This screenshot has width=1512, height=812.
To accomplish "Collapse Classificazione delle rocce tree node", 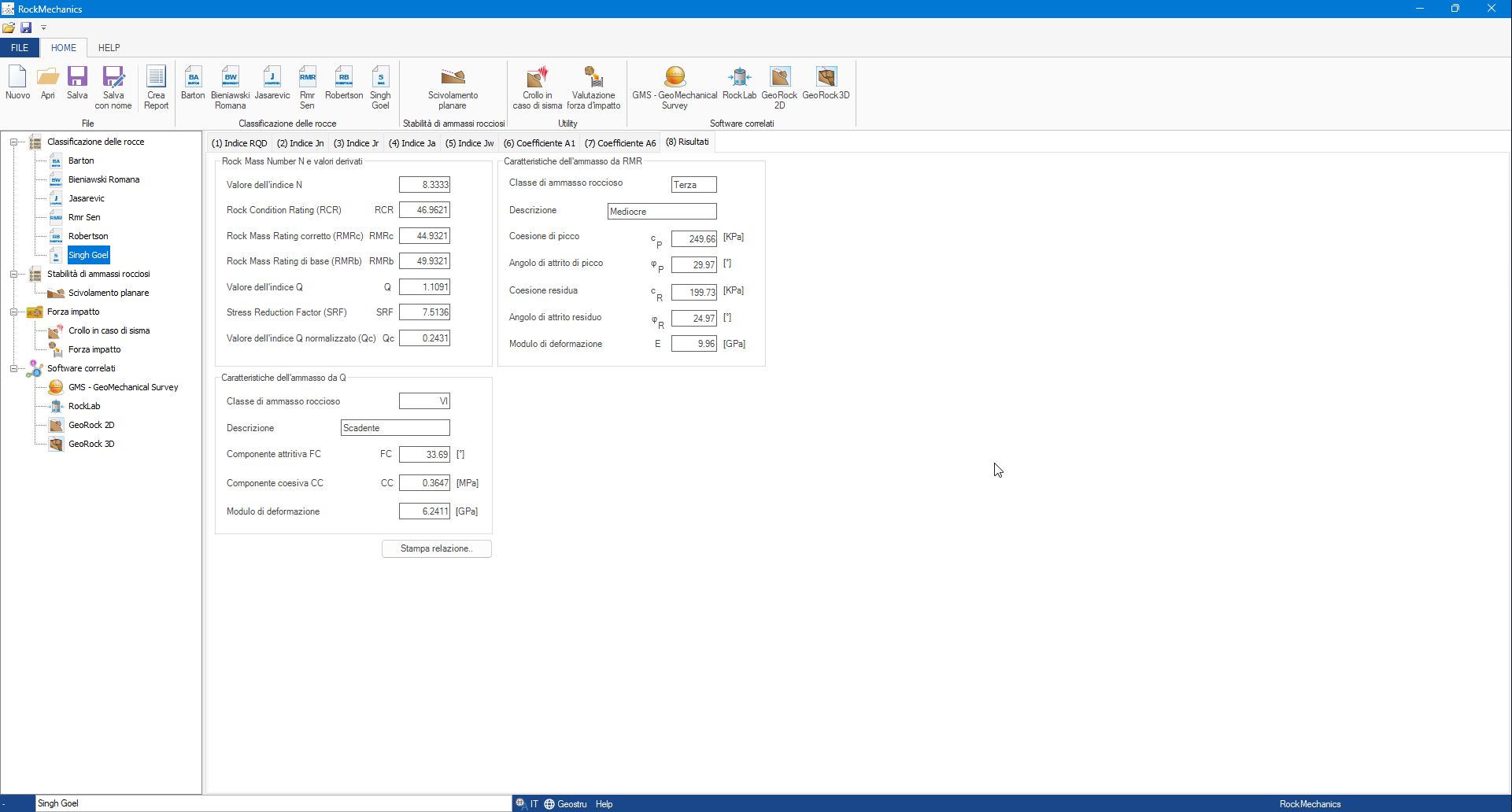I will (x=13, y=142).
